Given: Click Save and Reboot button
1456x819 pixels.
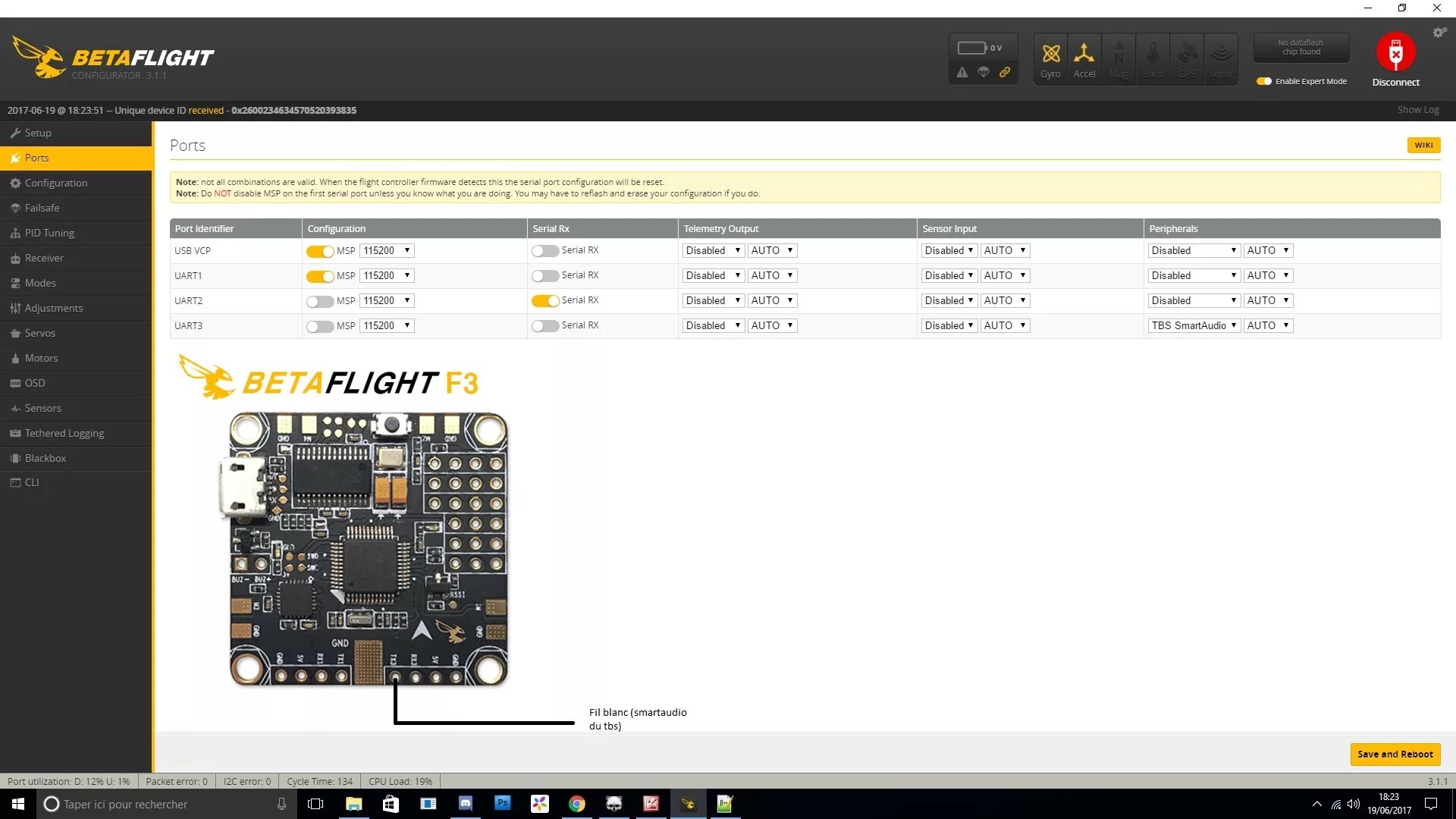Looking at the screenshot, I should click(1395, 754).
